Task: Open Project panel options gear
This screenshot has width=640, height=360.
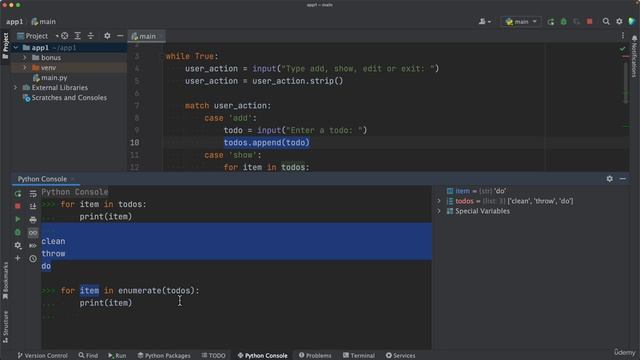Action: click(x=107, y=36)
